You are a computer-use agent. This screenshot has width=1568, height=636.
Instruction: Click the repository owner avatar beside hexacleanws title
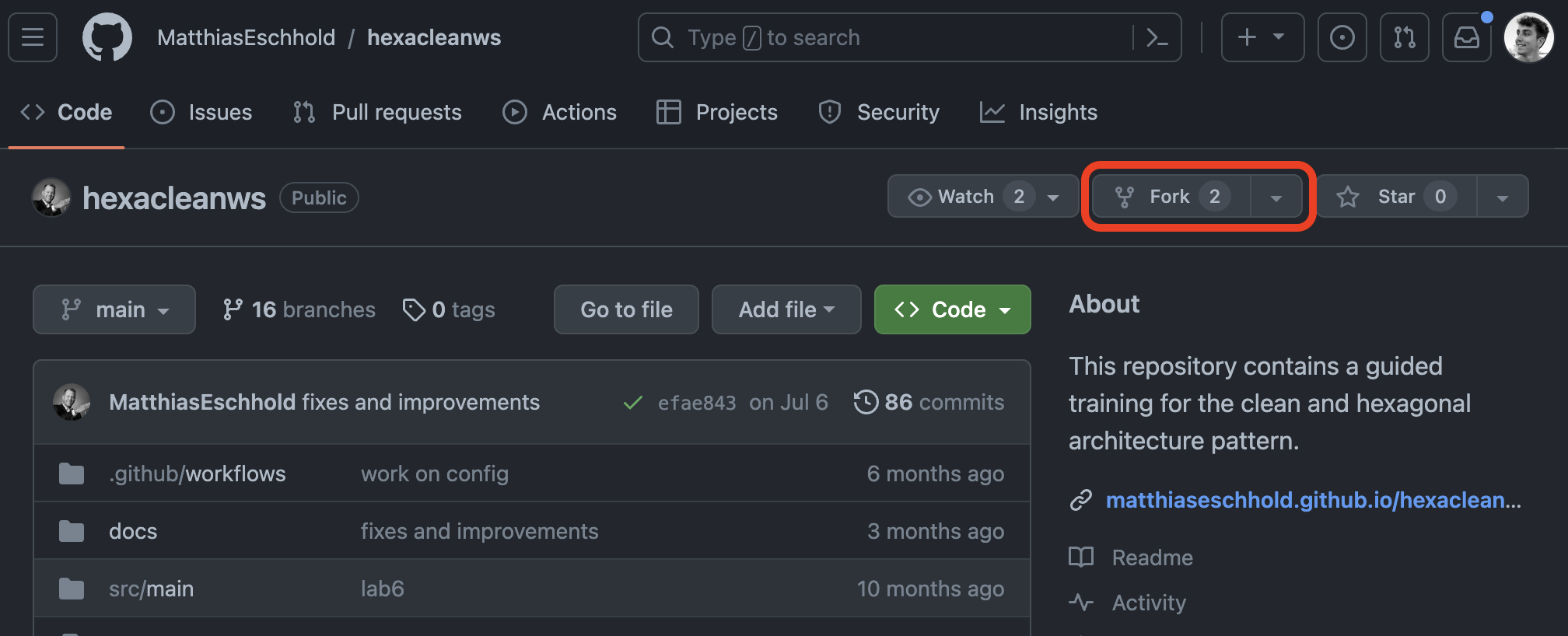pyautogui.click(x=51, y=197)
